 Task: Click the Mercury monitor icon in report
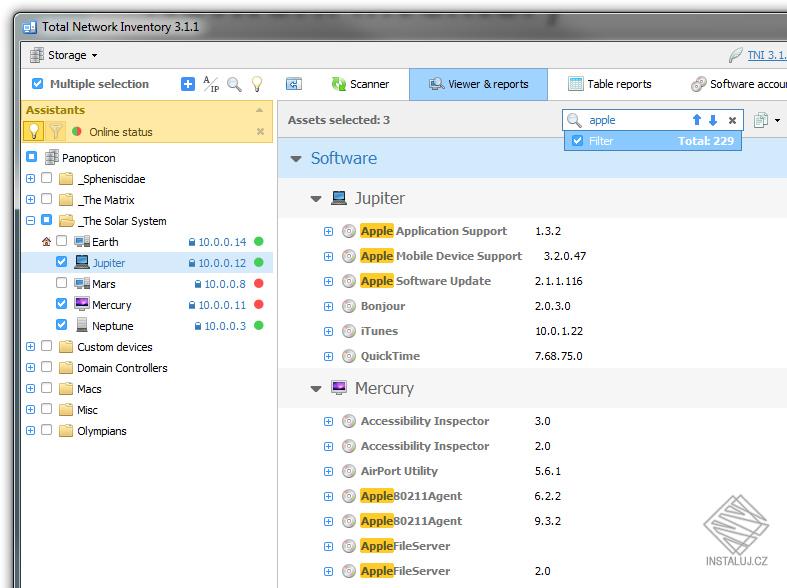(339, 387)
